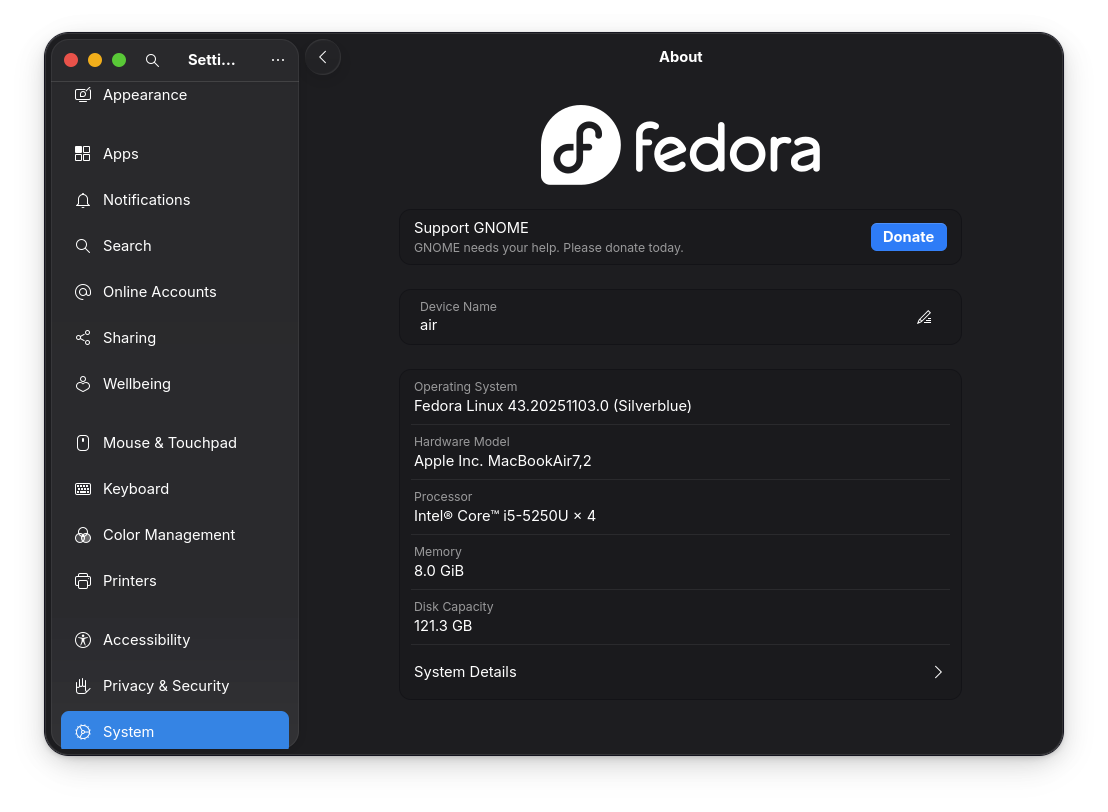Select the Keyboard icon in the sidebar

tap(82, 488)
